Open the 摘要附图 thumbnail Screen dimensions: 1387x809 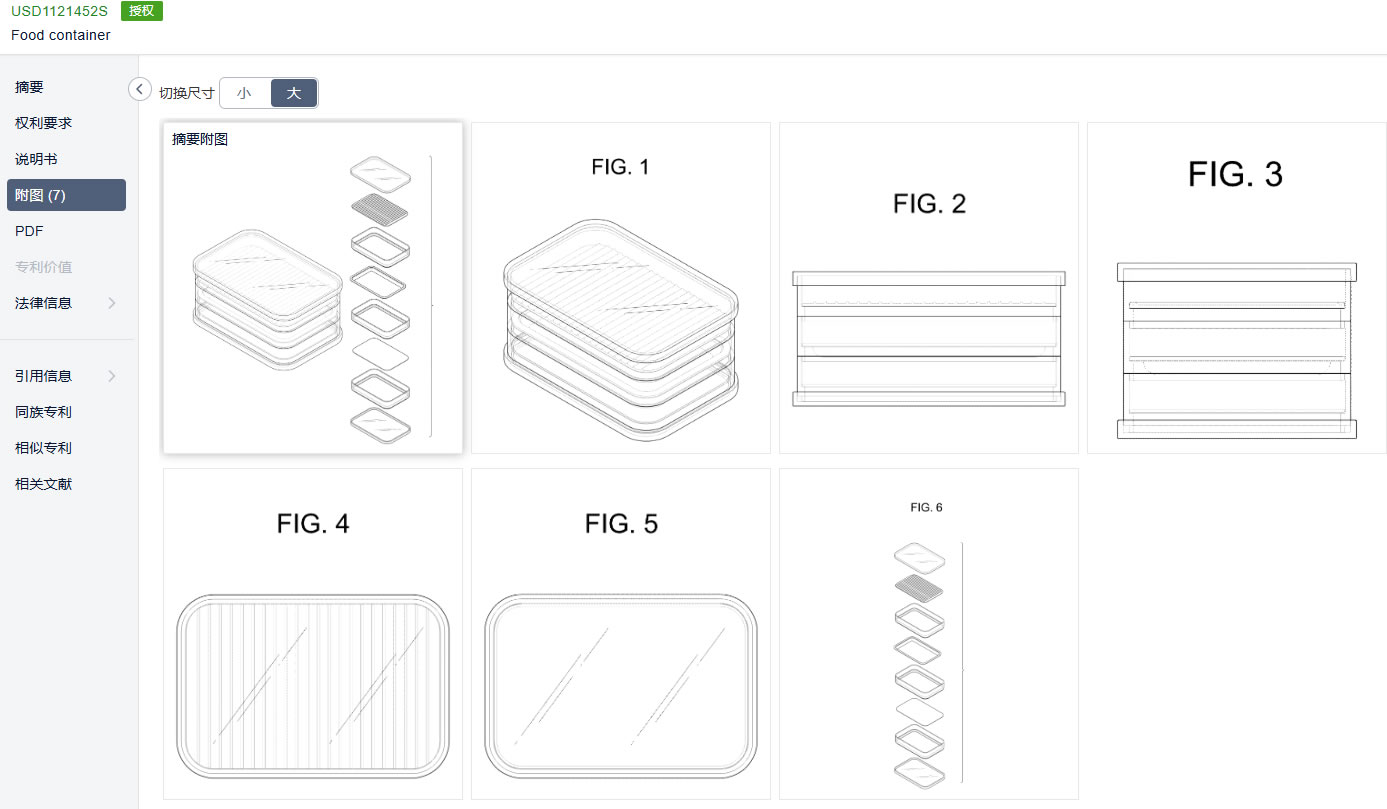point(313,288)
